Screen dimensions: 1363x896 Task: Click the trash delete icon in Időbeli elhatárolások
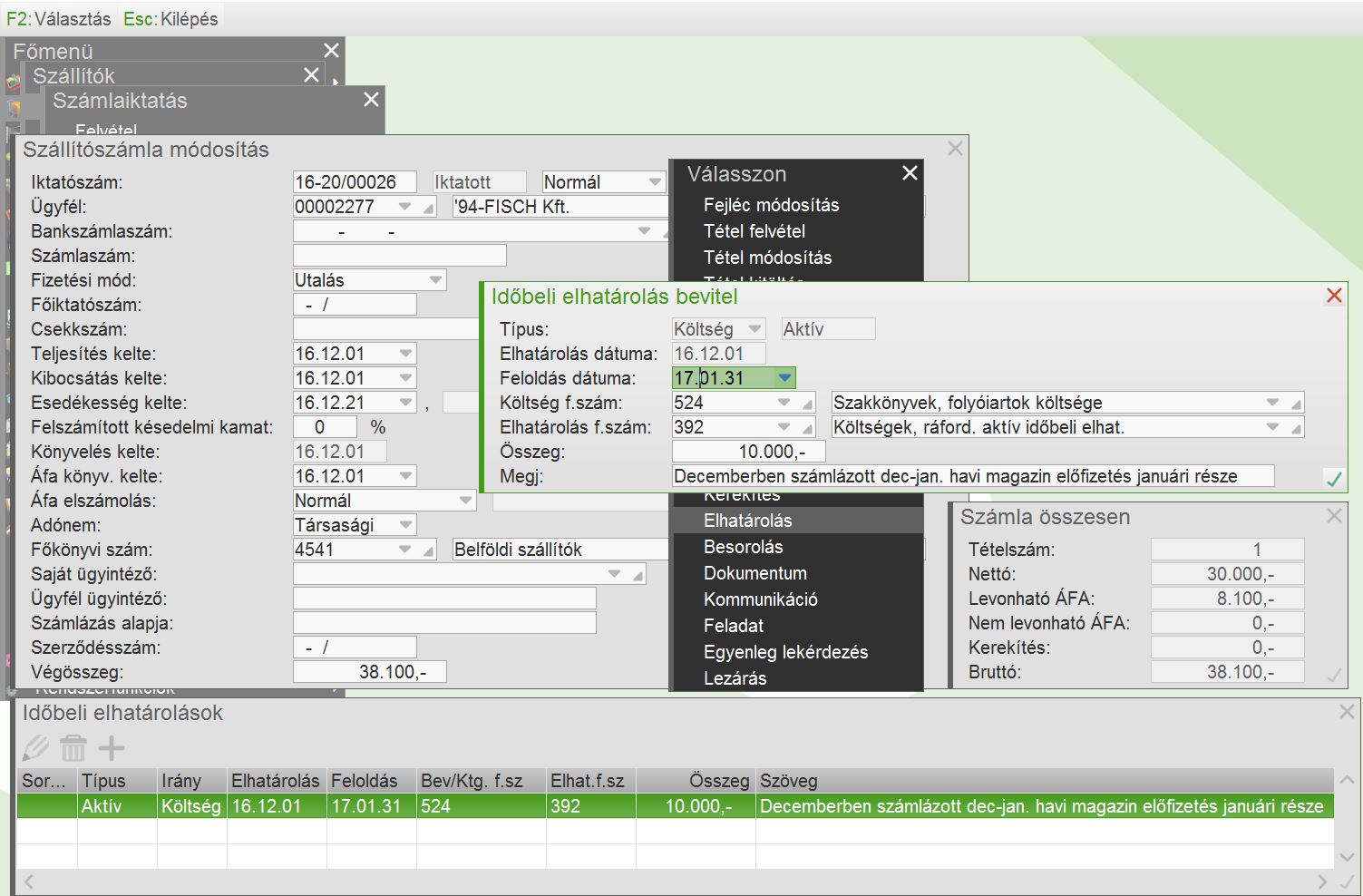click(x=73, y=748)
